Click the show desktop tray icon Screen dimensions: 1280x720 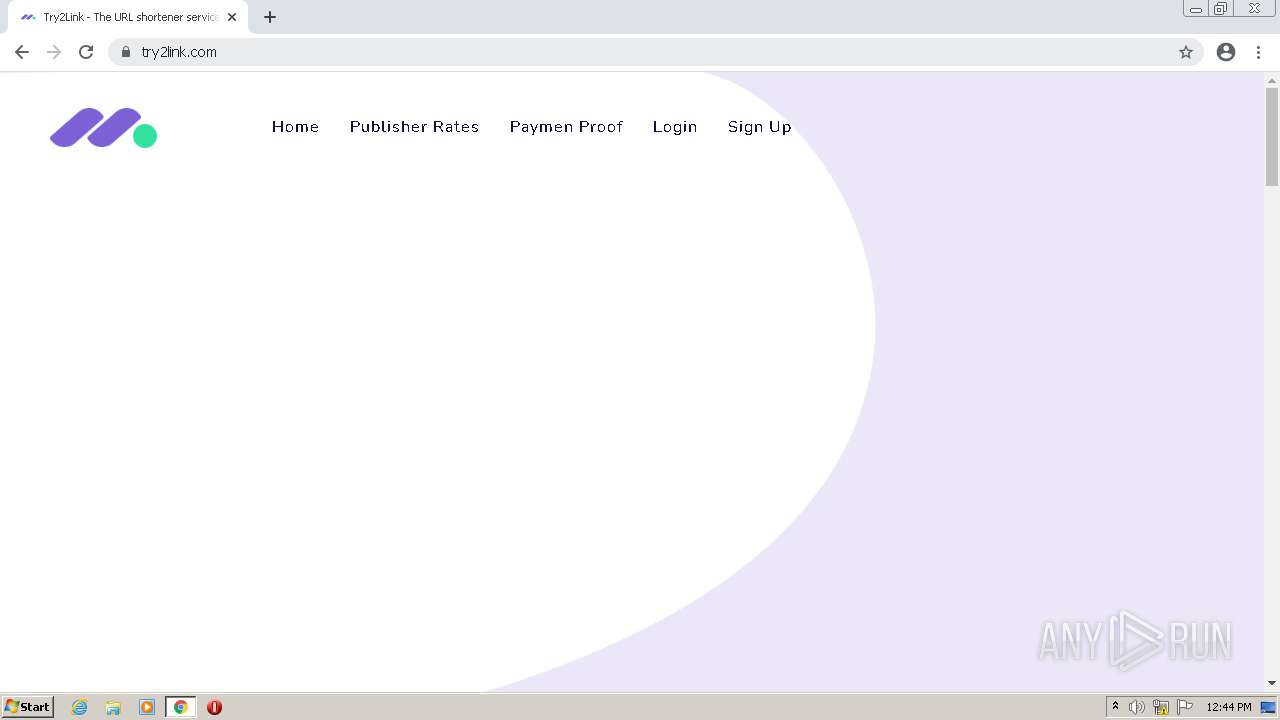click(1268, 707)
